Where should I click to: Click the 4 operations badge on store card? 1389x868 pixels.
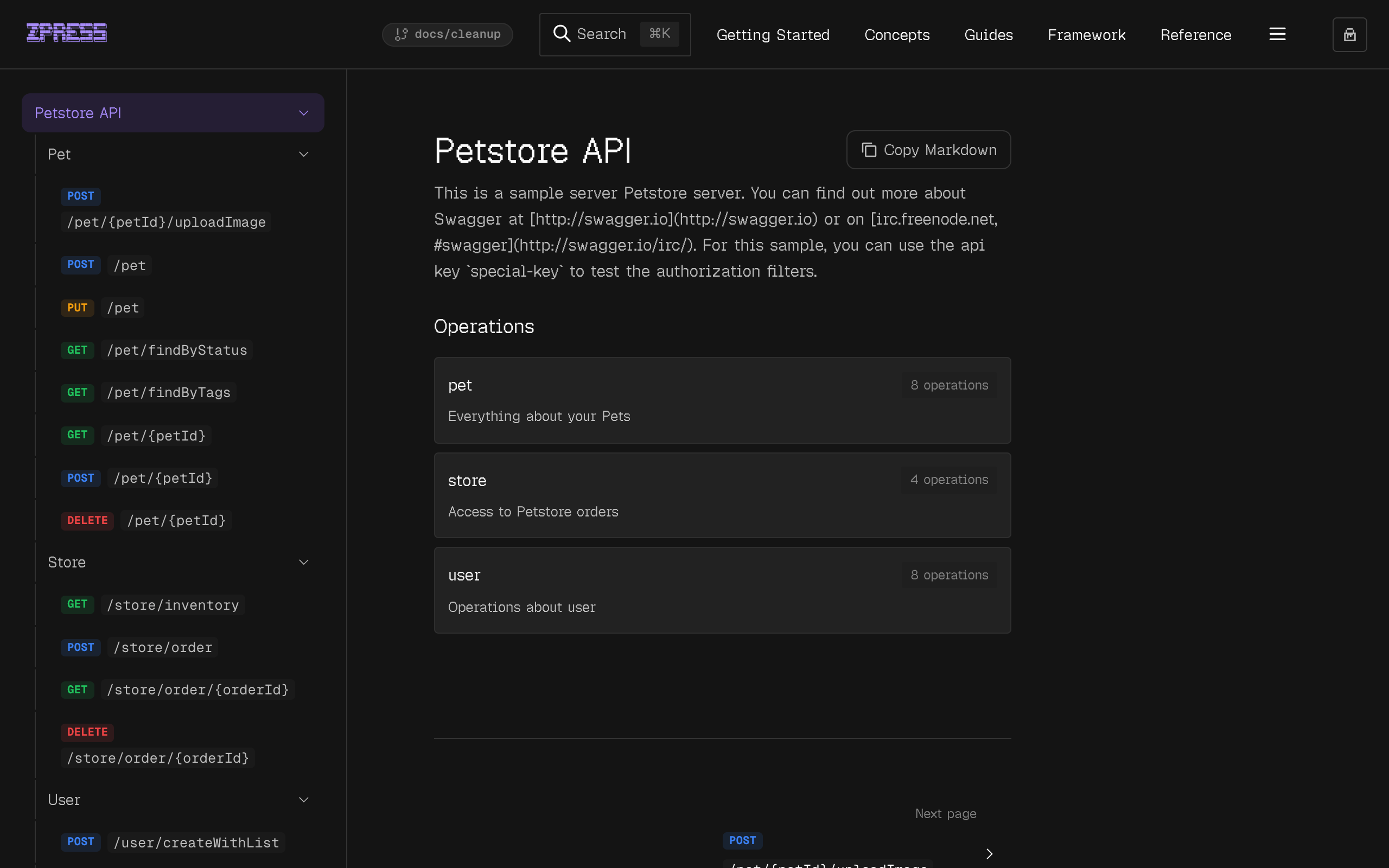click(949, 480)
